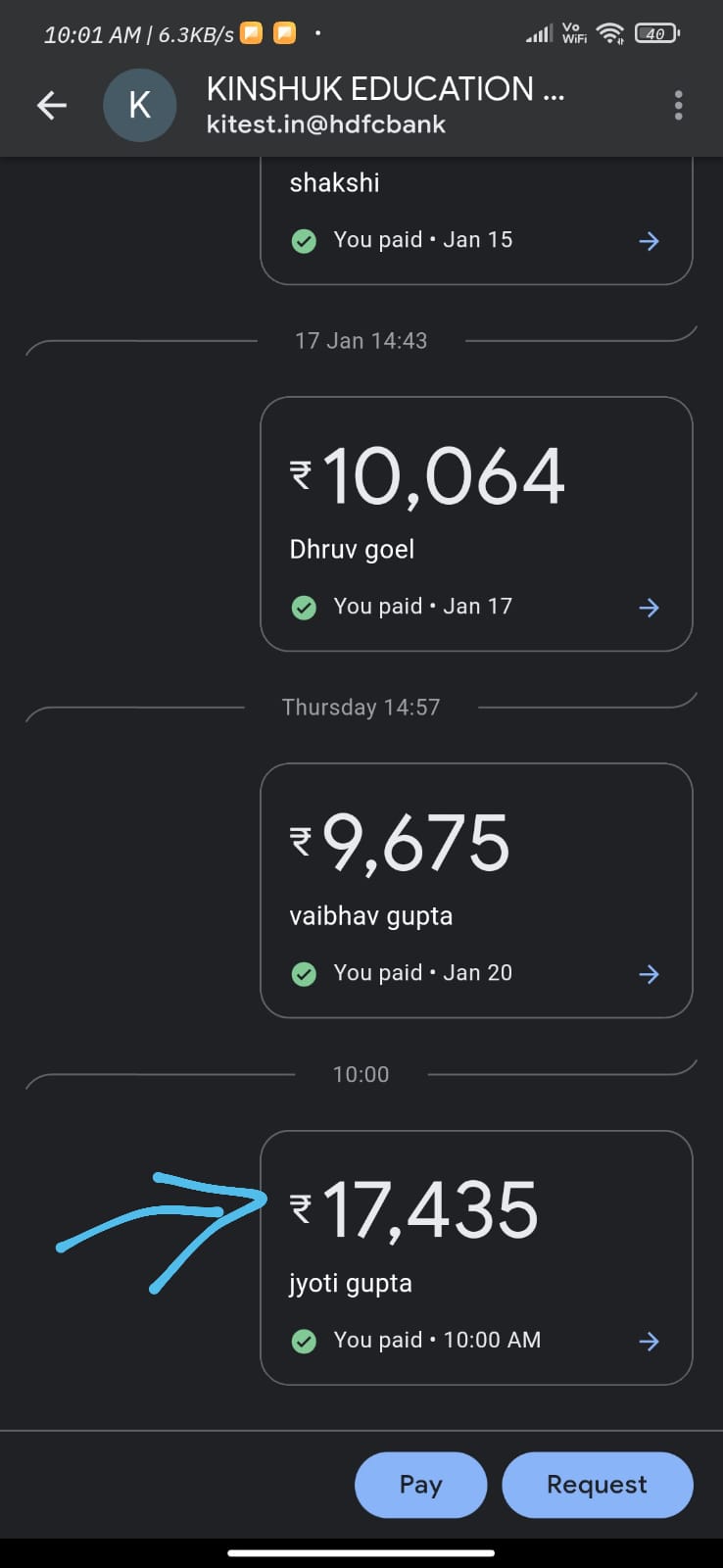723x1568 pixels.
Task: Open the ₹10,064 Dhruv goel transaction card
Action: (x=476, y=523)
